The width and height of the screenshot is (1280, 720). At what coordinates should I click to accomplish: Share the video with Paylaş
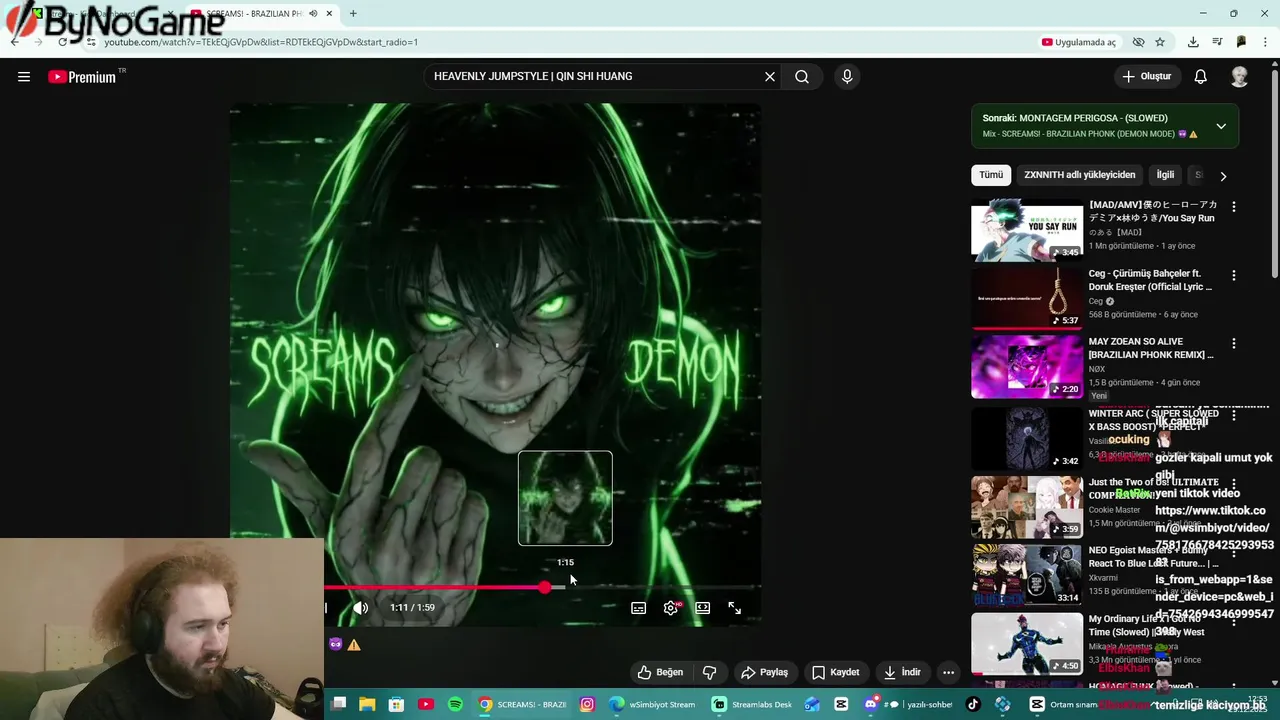[x=764, y=672]
